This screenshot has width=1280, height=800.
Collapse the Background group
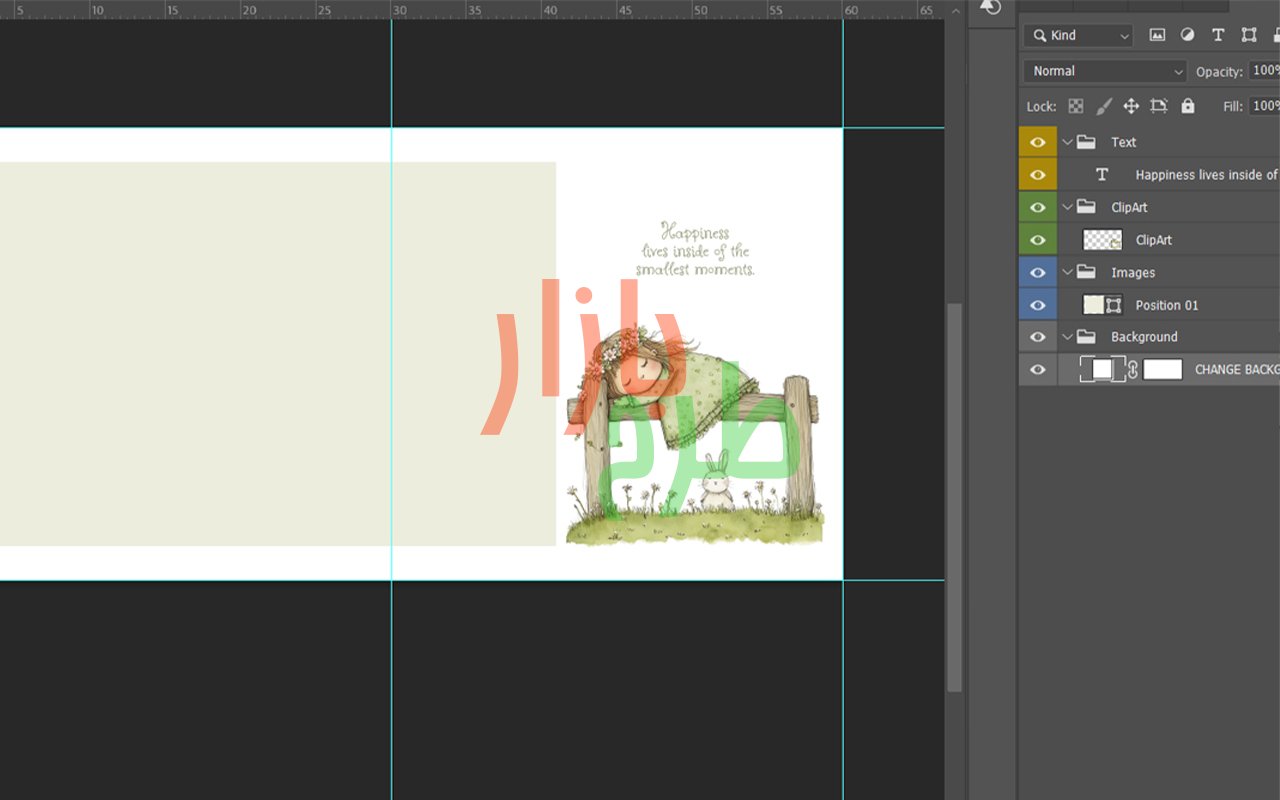point(1067,337)
